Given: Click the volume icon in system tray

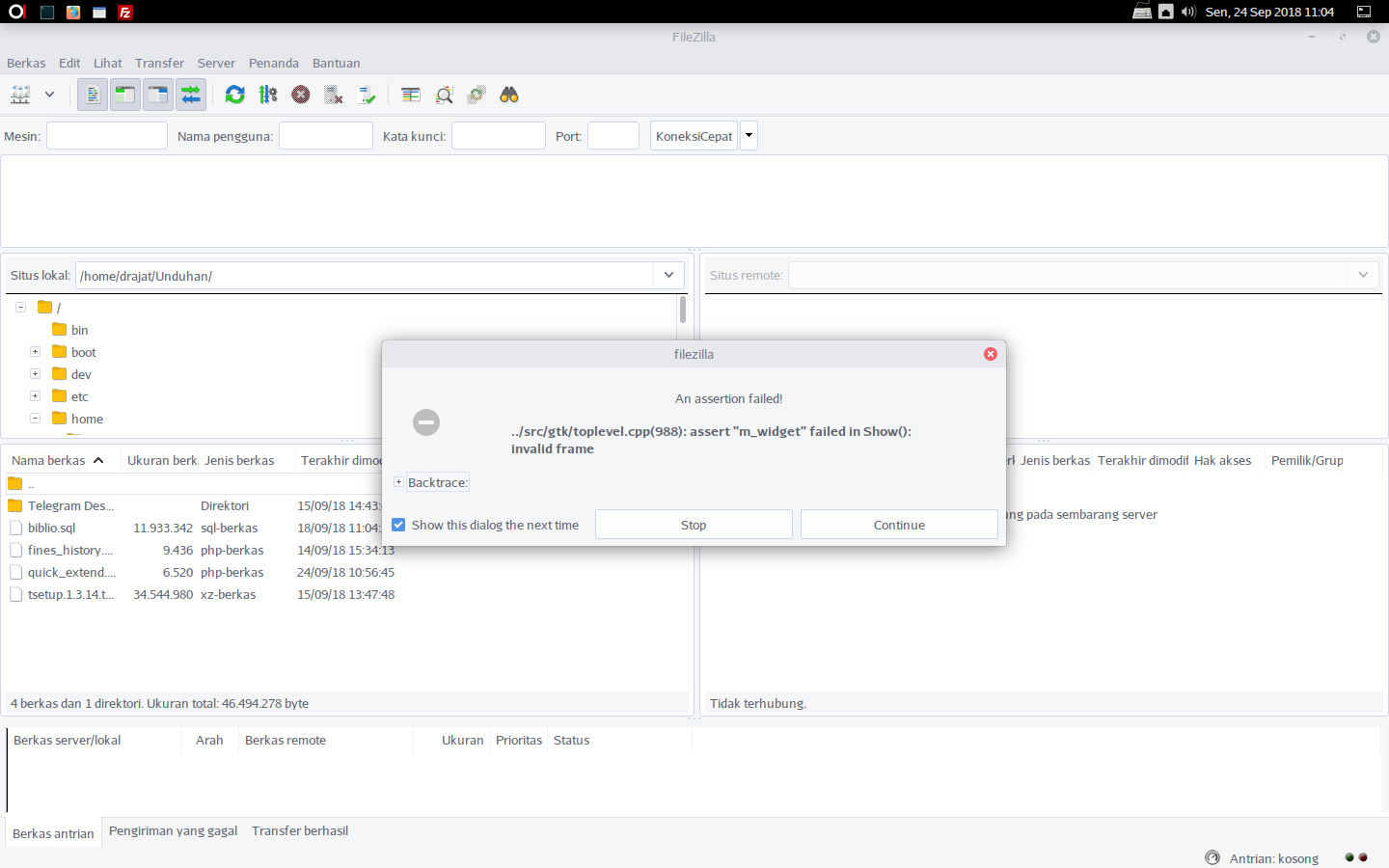Looking at the screenshot, I should [1188, 12].
